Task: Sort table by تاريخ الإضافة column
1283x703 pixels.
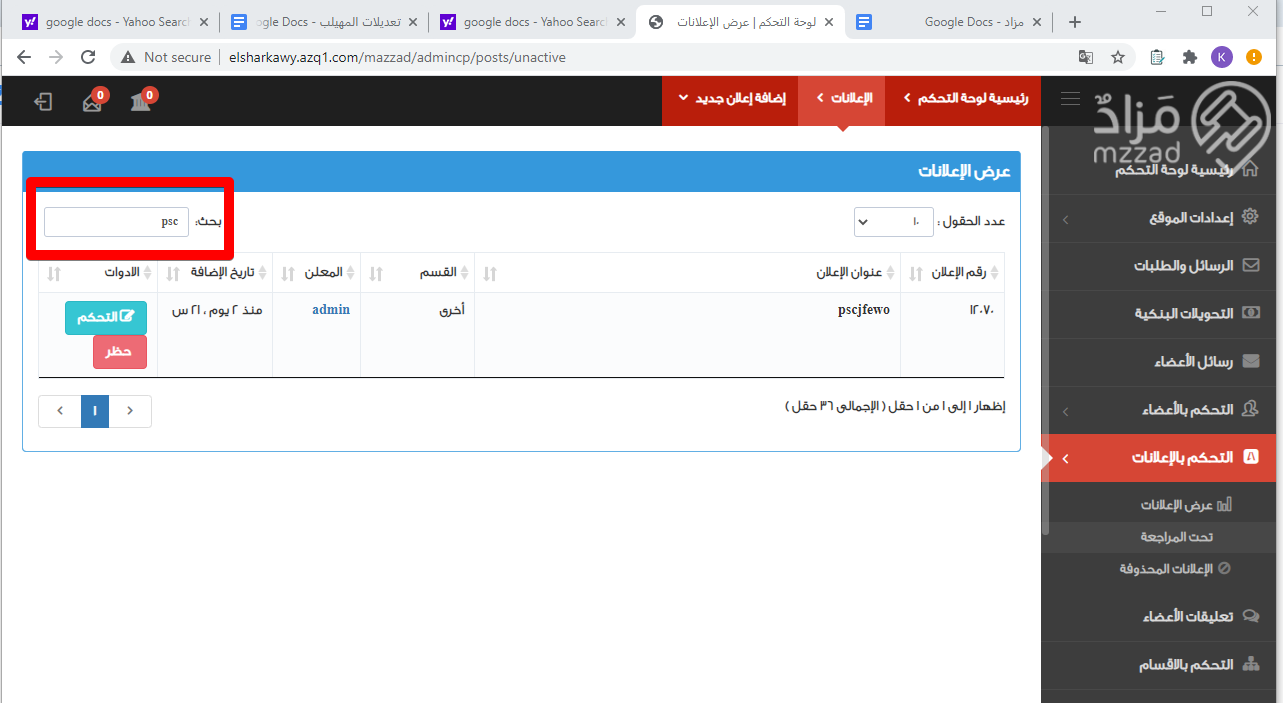Action: (215, 273)
